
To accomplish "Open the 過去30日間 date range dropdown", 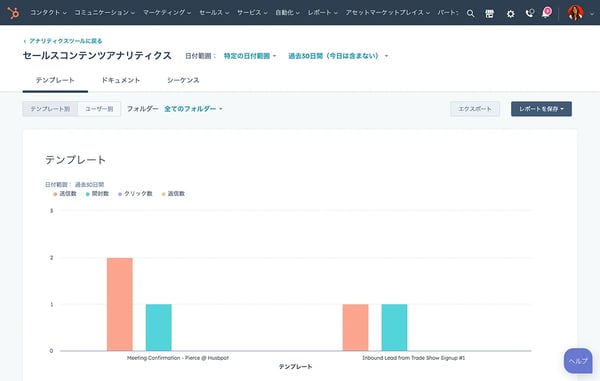I will 338,56.
